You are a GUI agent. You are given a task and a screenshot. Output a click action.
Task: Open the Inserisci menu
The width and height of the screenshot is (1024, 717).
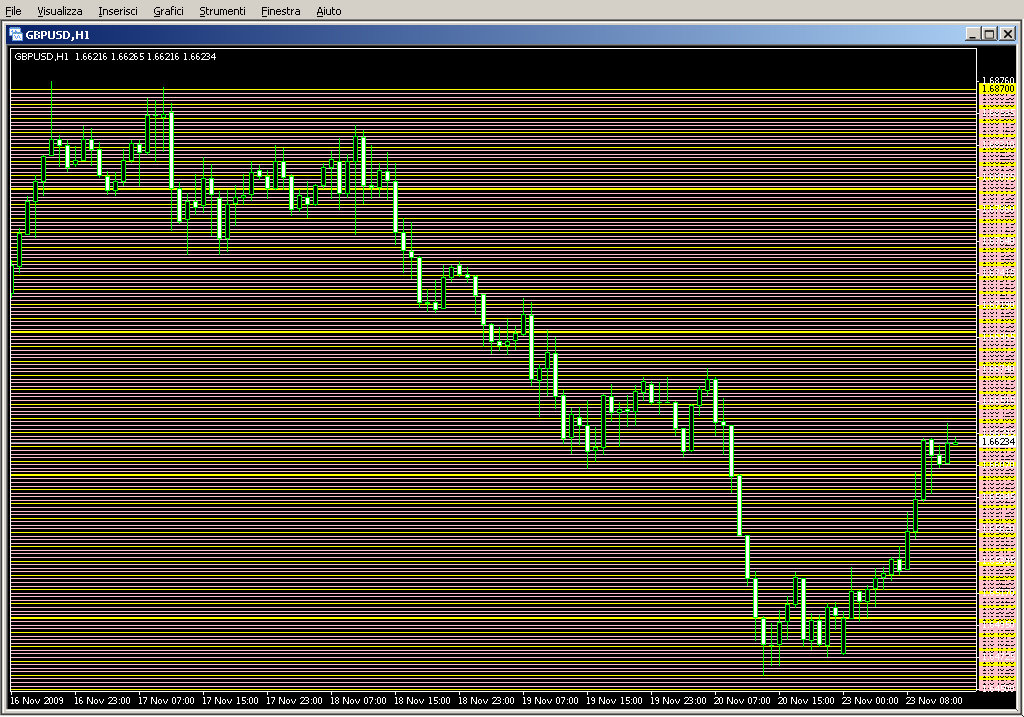pyautogui.click(x=118, y=11)
